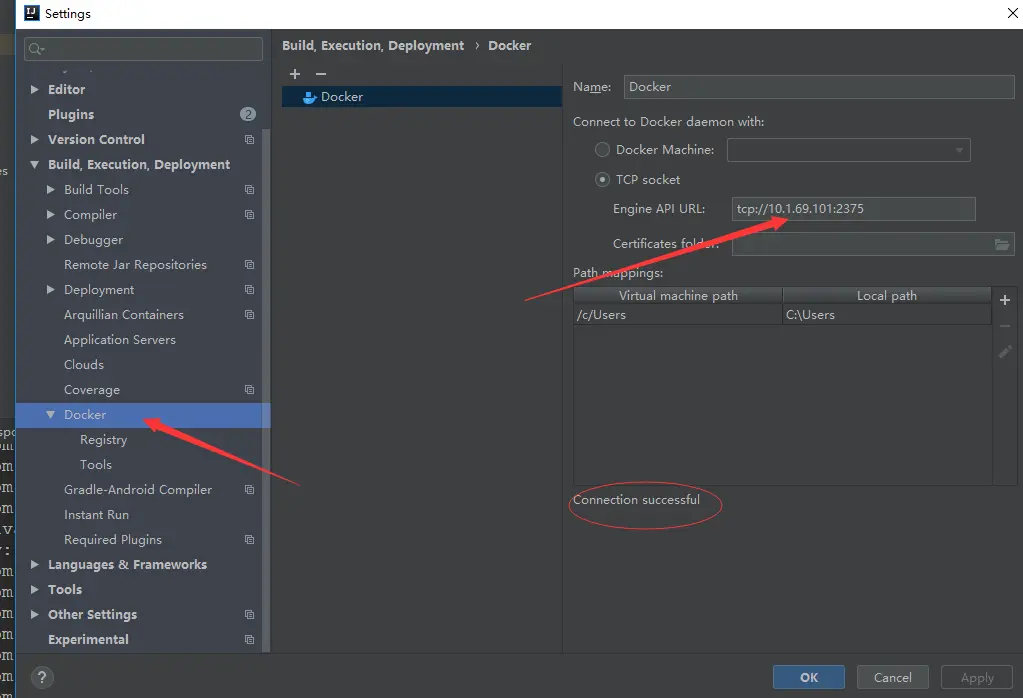Close the Settings dialog

(1012, 13)
